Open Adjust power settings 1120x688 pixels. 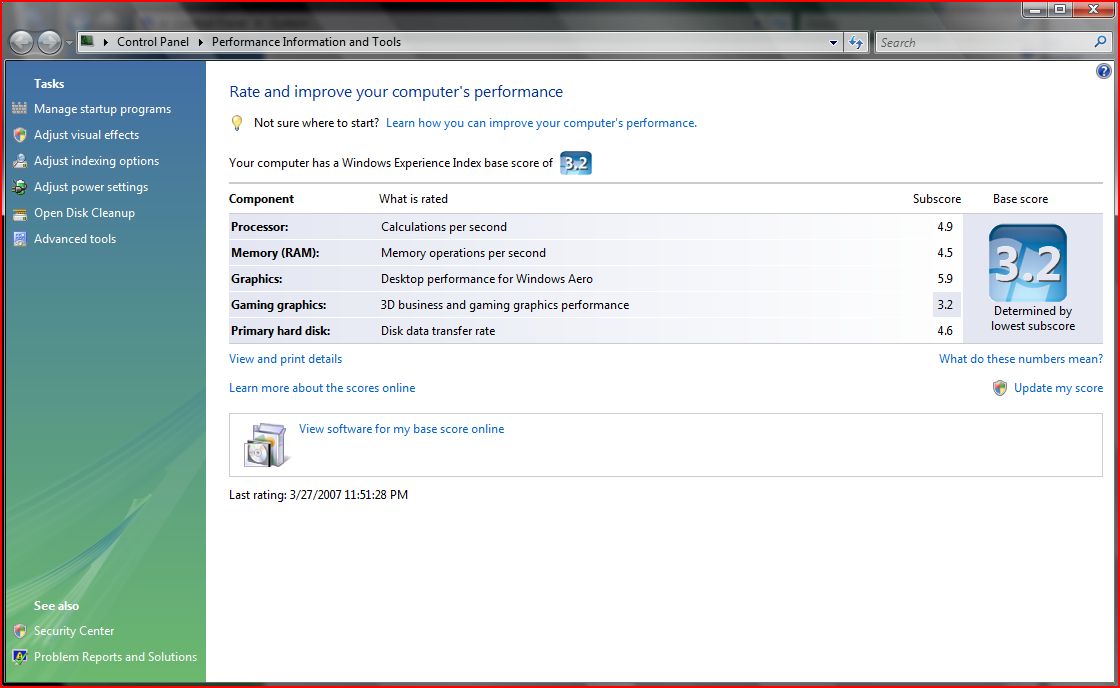91,187
